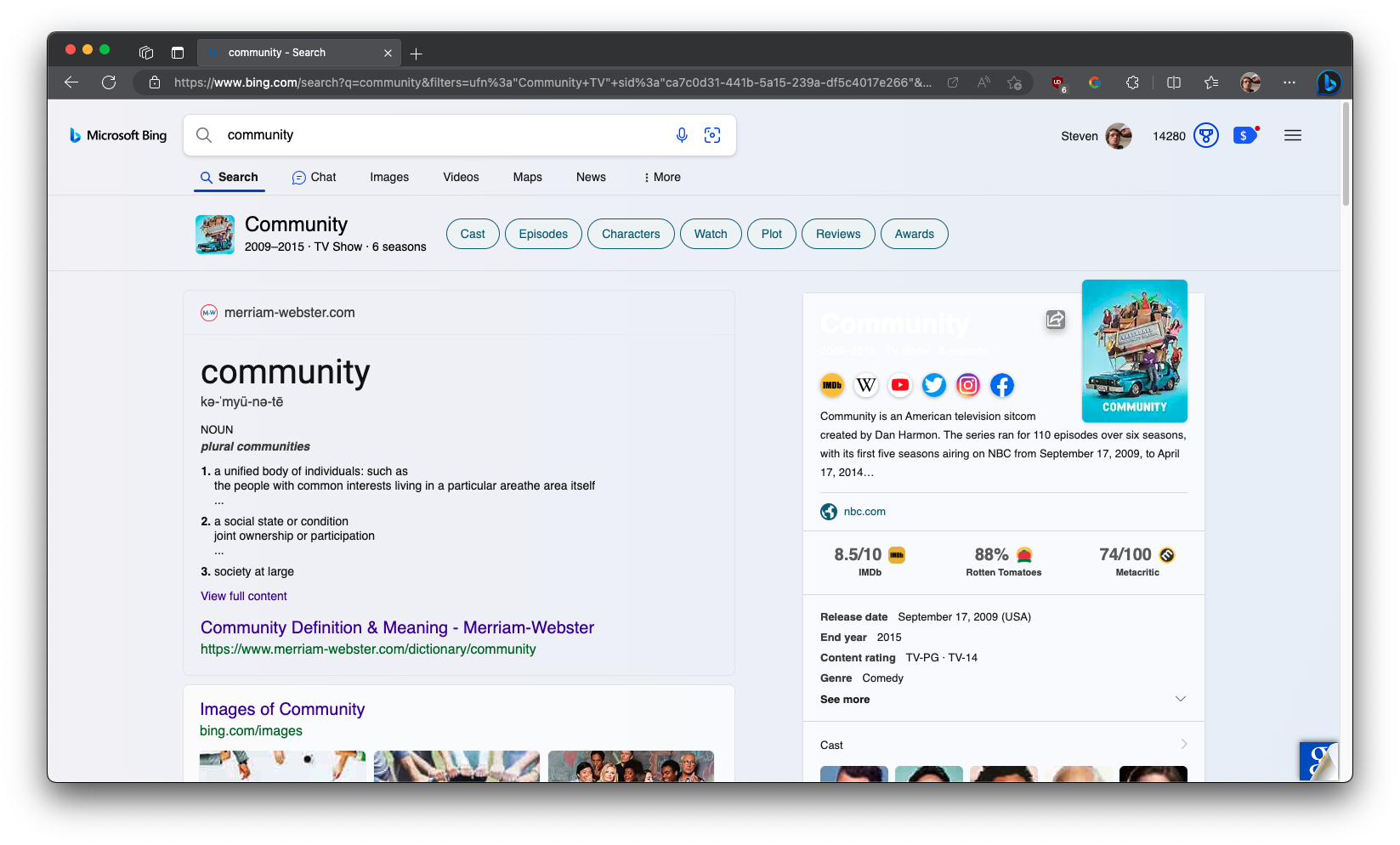Open Microsoft Rewards medal icon

coord(1206,135)
